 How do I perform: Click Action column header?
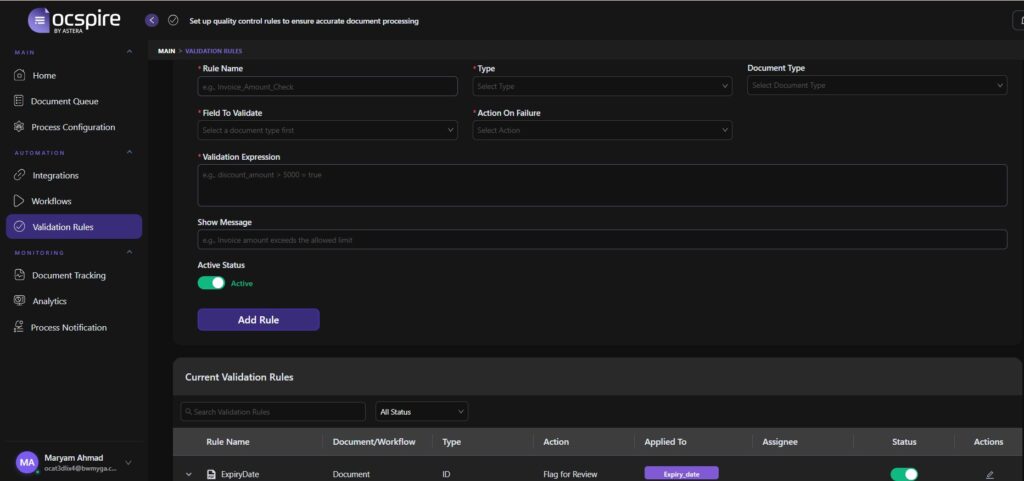[556, 442]
